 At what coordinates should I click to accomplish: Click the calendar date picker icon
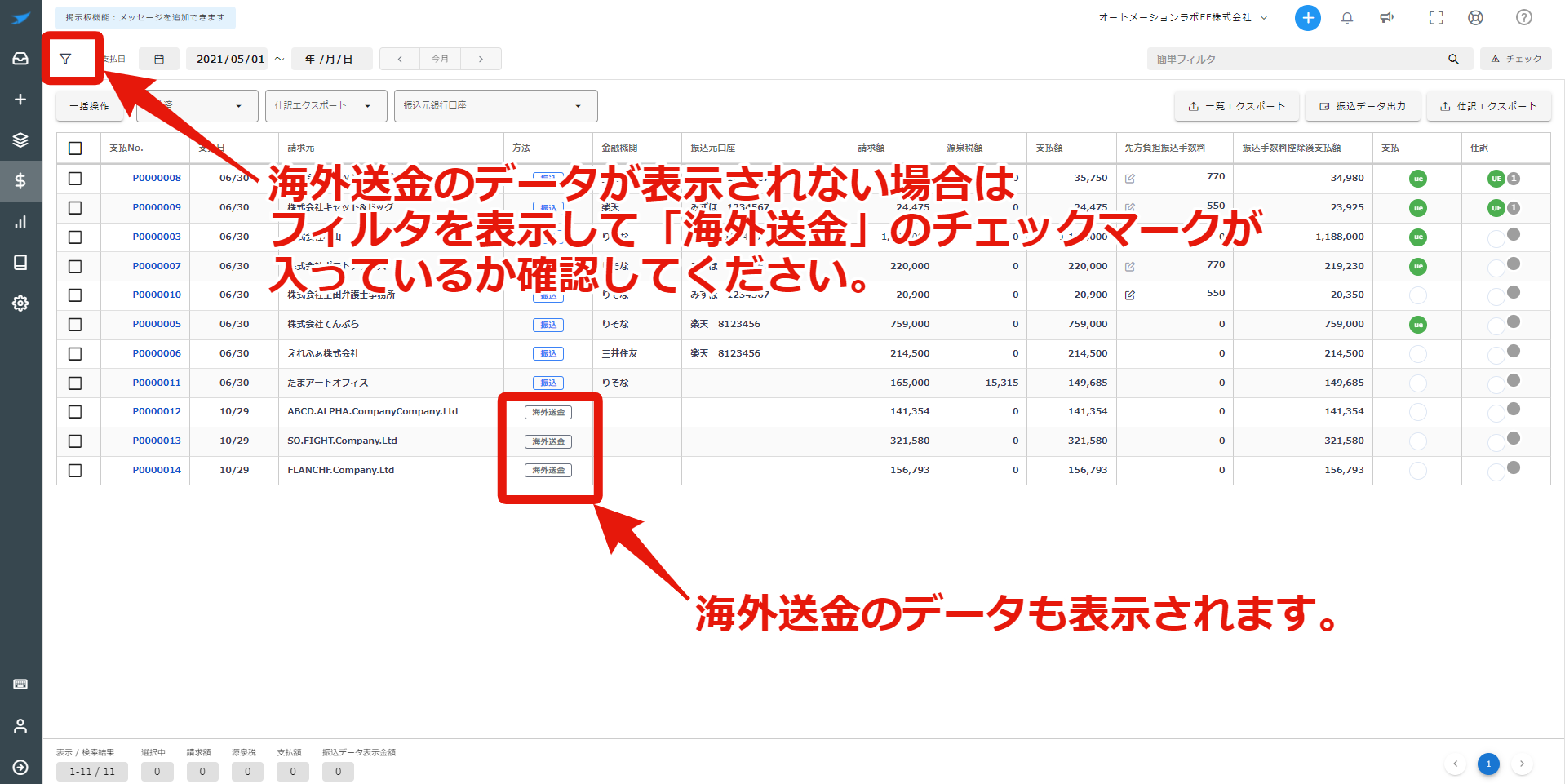point(159,59)
